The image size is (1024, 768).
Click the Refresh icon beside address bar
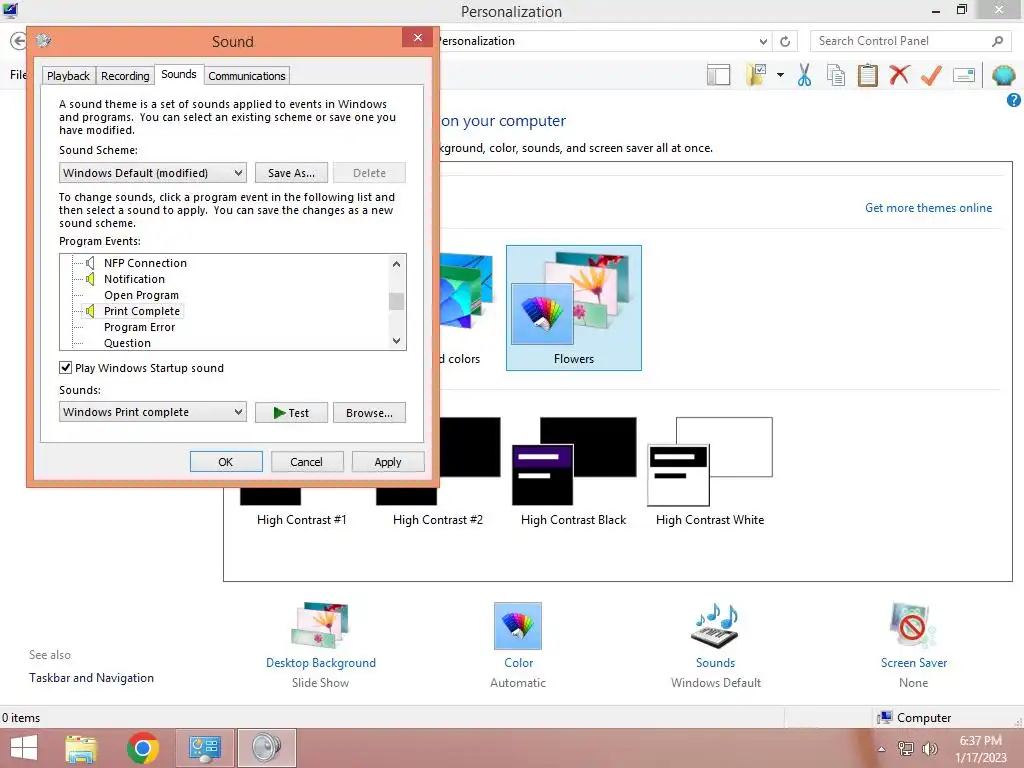point(785,41)
